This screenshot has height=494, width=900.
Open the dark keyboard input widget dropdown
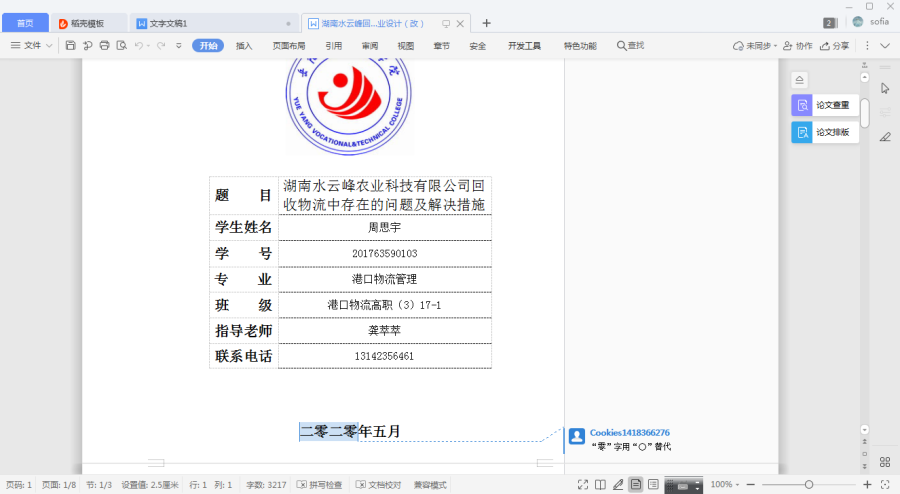(x=697, y=485)
